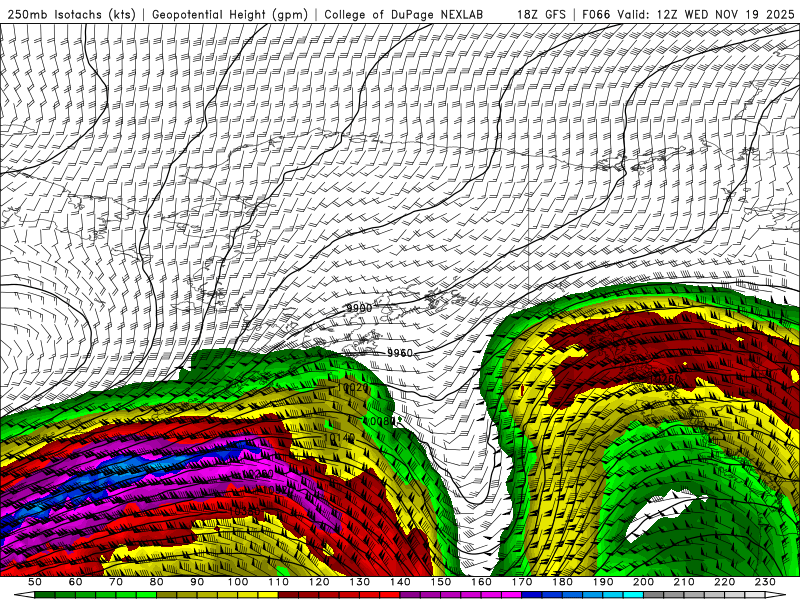Click the 9900 height contour label
The height and width of the screenshot is (600, 800).
click(x=359, y=308)
